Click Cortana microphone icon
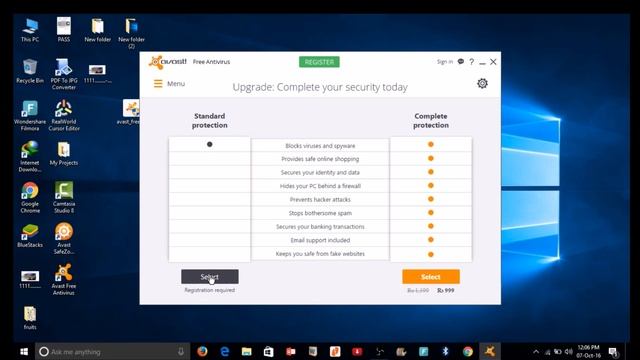The image size is (640, 360). pyautogui.click(x=181, y=351)
